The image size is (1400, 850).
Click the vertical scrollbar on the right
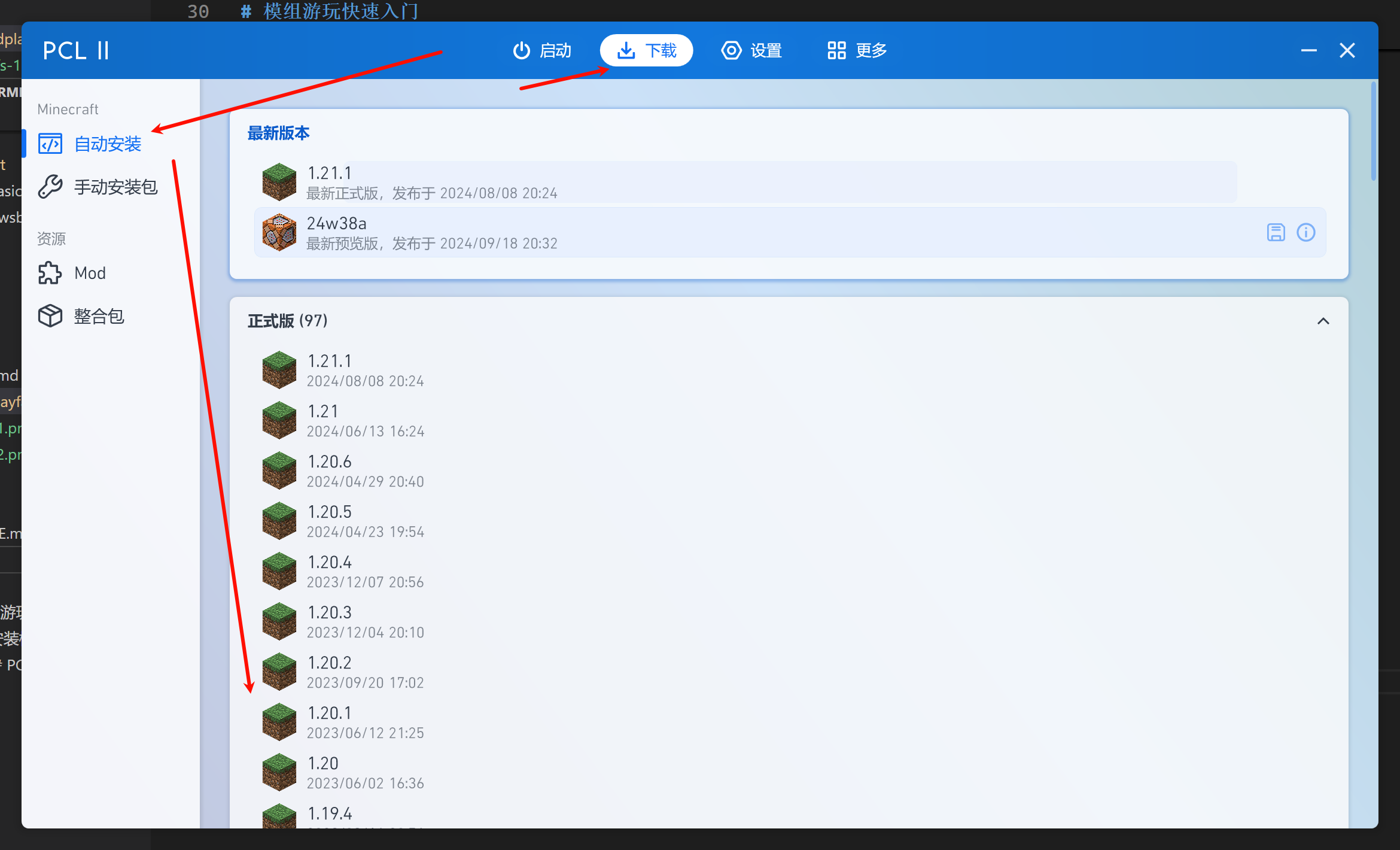tap(1373, 132)
